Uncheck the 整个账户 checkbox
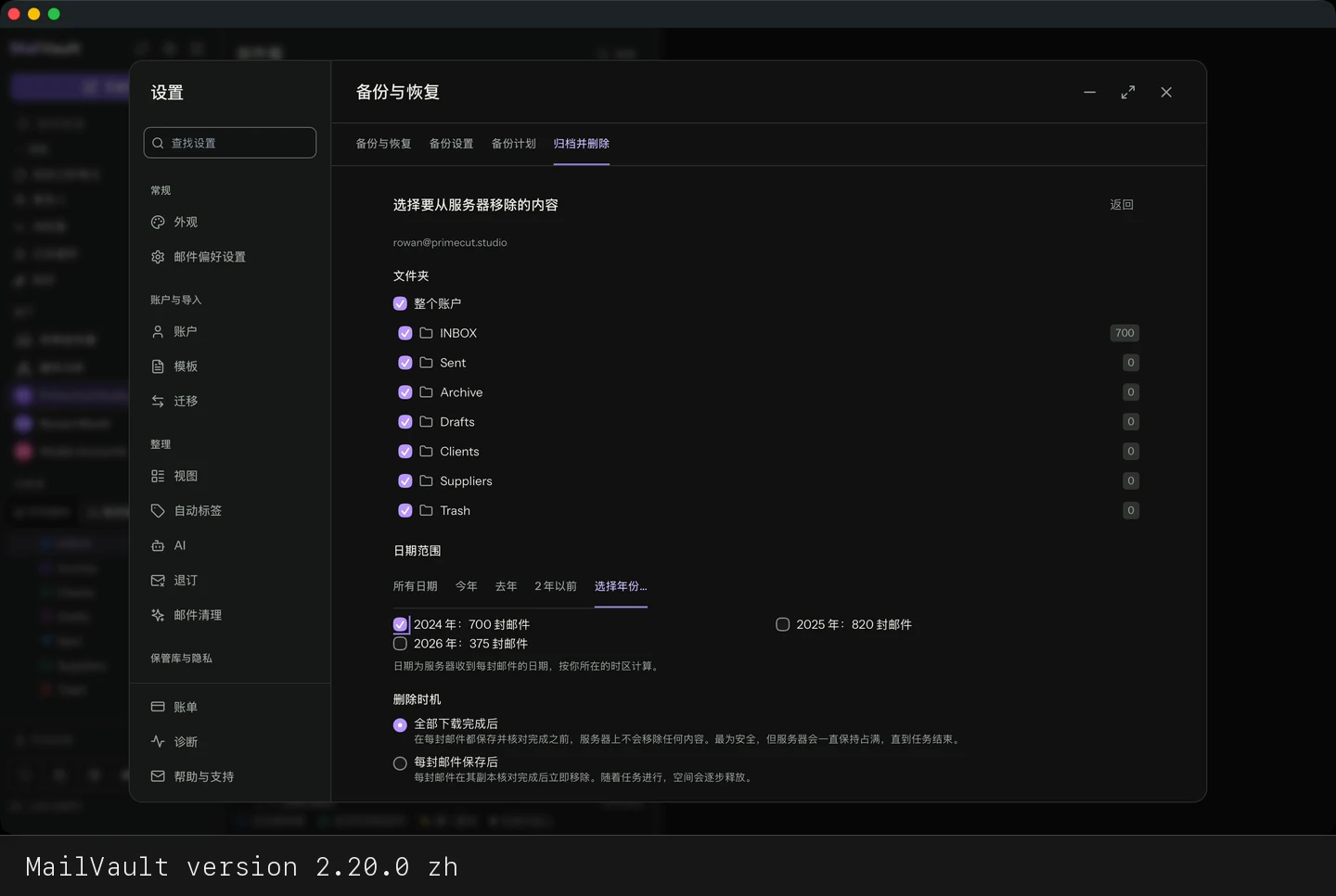The width and height of the screenshot is (1336, 896). coord(400,303)
